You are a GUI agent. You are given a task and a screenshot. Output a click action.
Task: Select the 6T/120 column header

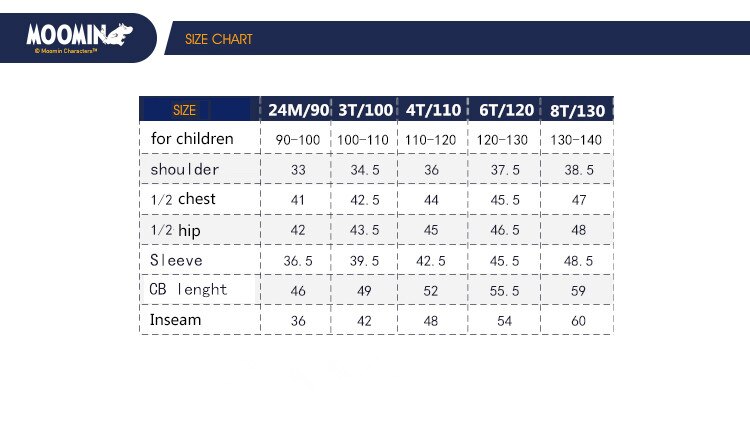(506, 110)
